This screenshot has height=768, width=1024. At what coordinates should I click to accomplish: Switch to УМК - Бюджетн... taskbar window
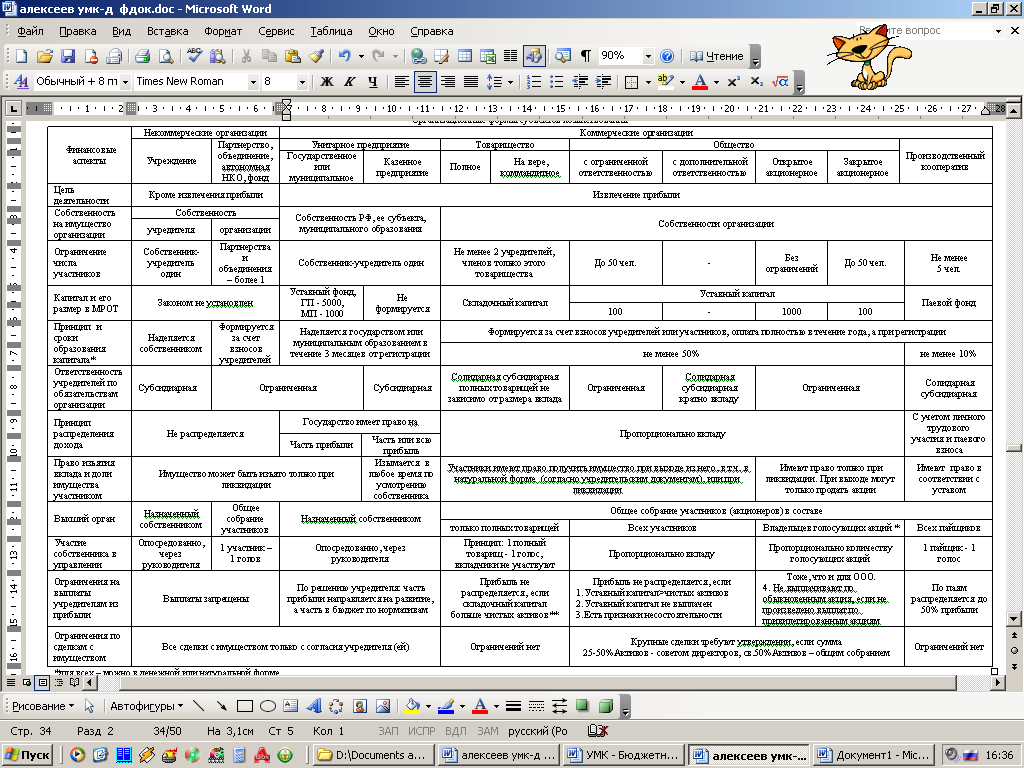pos(626,755)
